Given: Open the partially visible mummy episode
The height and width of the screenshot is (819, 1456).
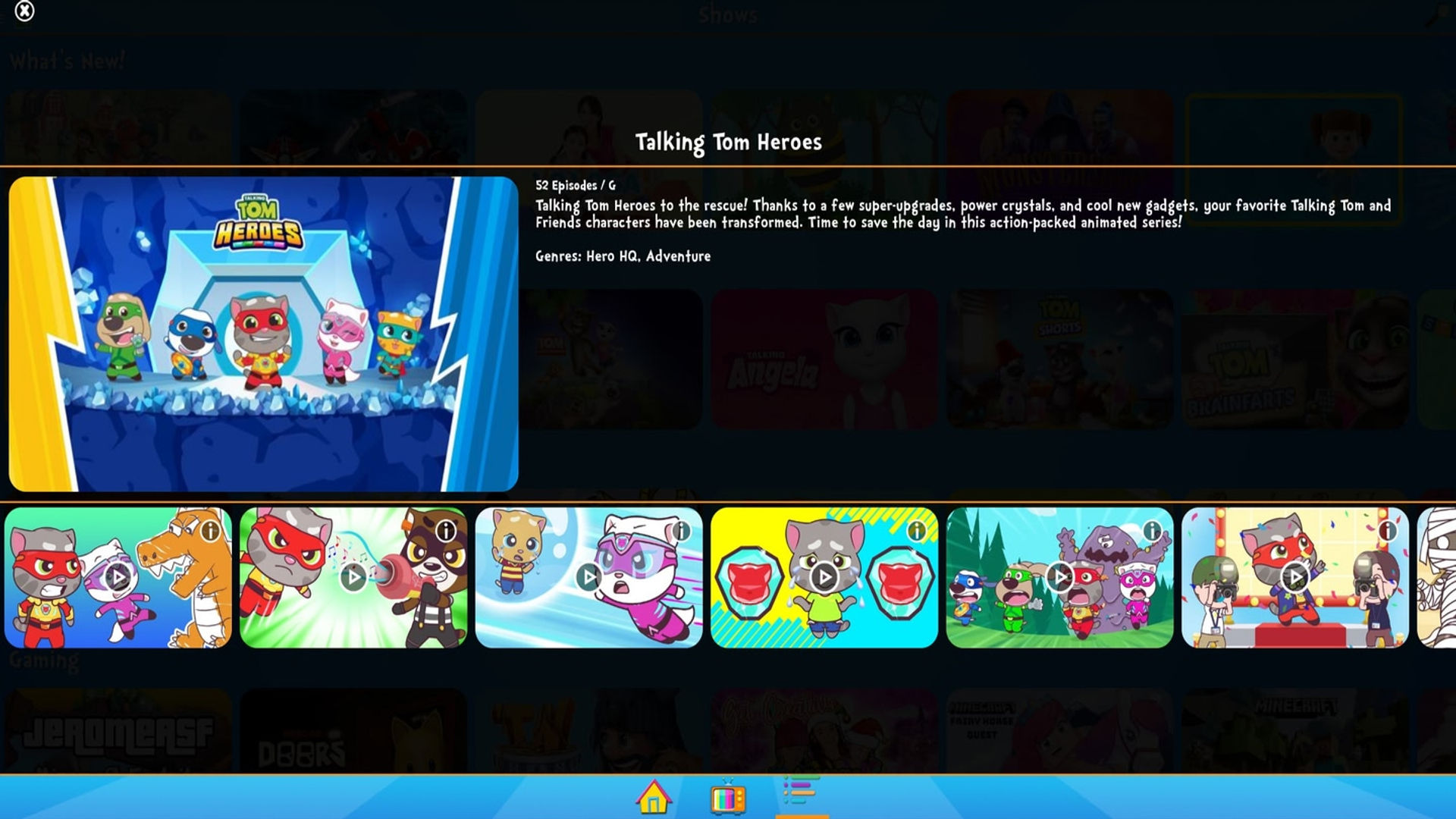Looking at the screenshot, I should [1437, 578].
